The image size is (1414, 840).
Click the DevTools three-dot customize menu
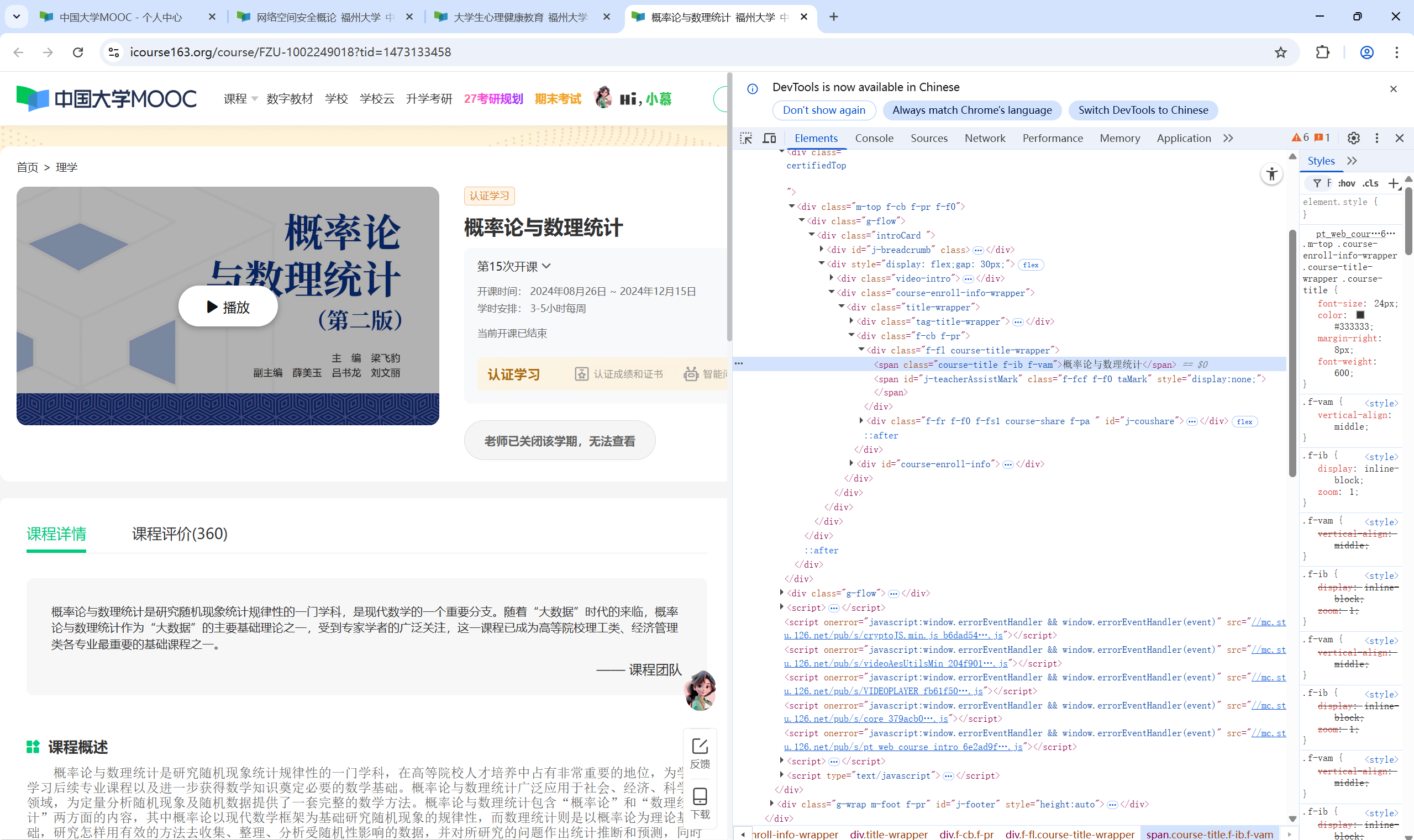(1376, 138)
